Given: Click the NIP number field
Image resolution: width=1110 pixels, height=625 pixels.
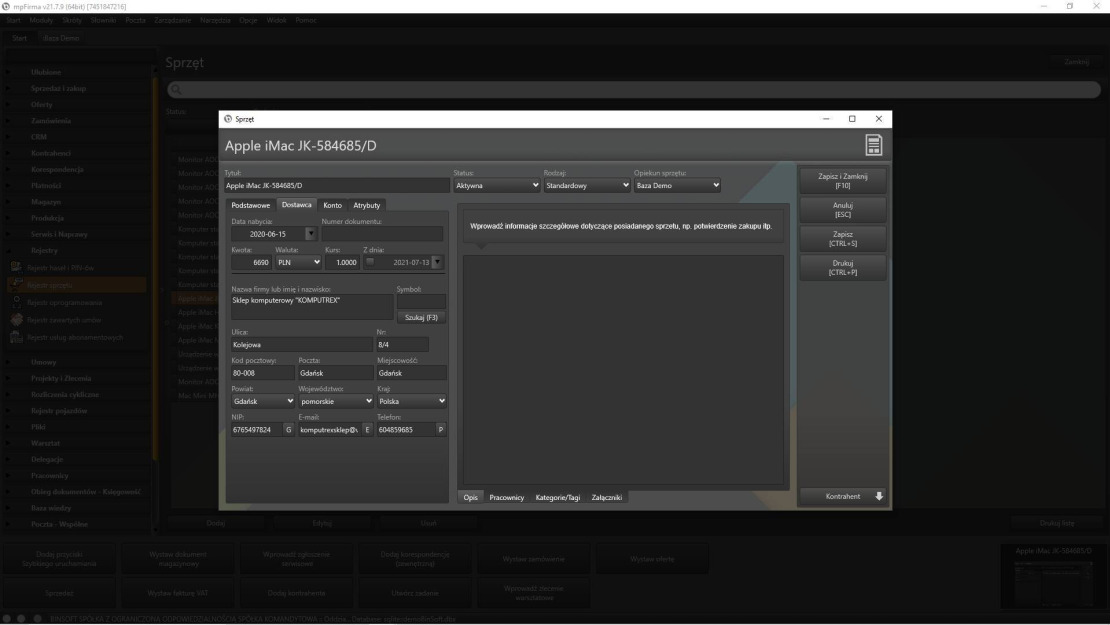Looking at the screenshot, I should click(256, 430).
